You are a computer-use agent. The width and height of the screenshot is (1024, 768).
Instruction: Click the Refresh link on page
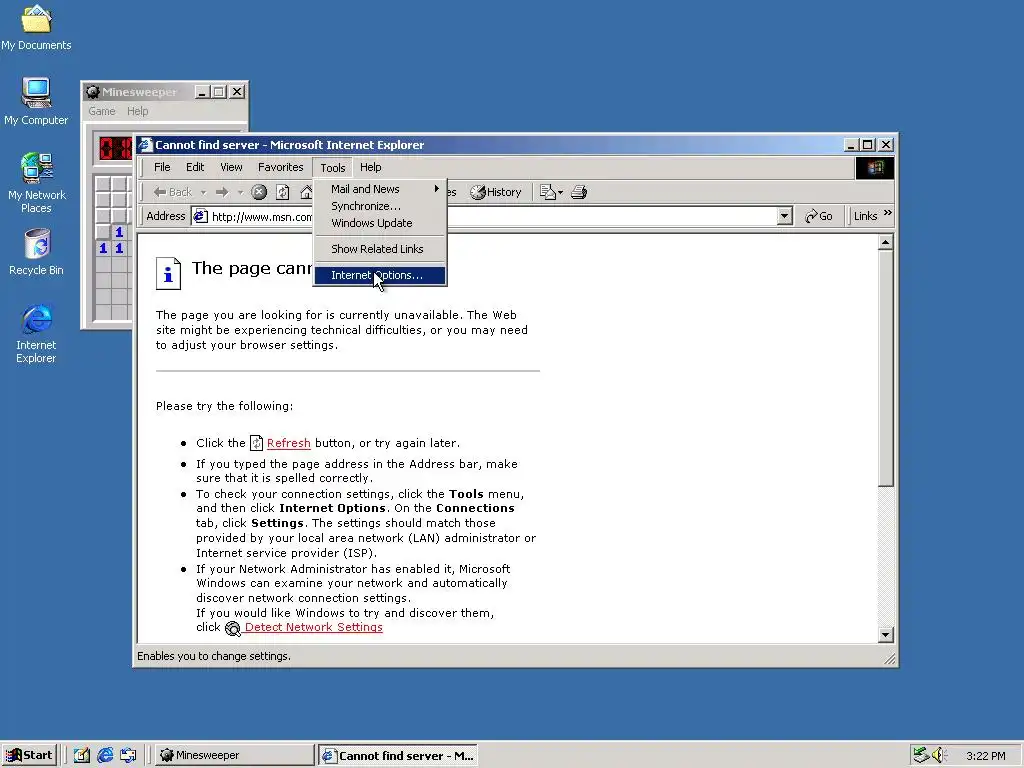coord(289,443)
